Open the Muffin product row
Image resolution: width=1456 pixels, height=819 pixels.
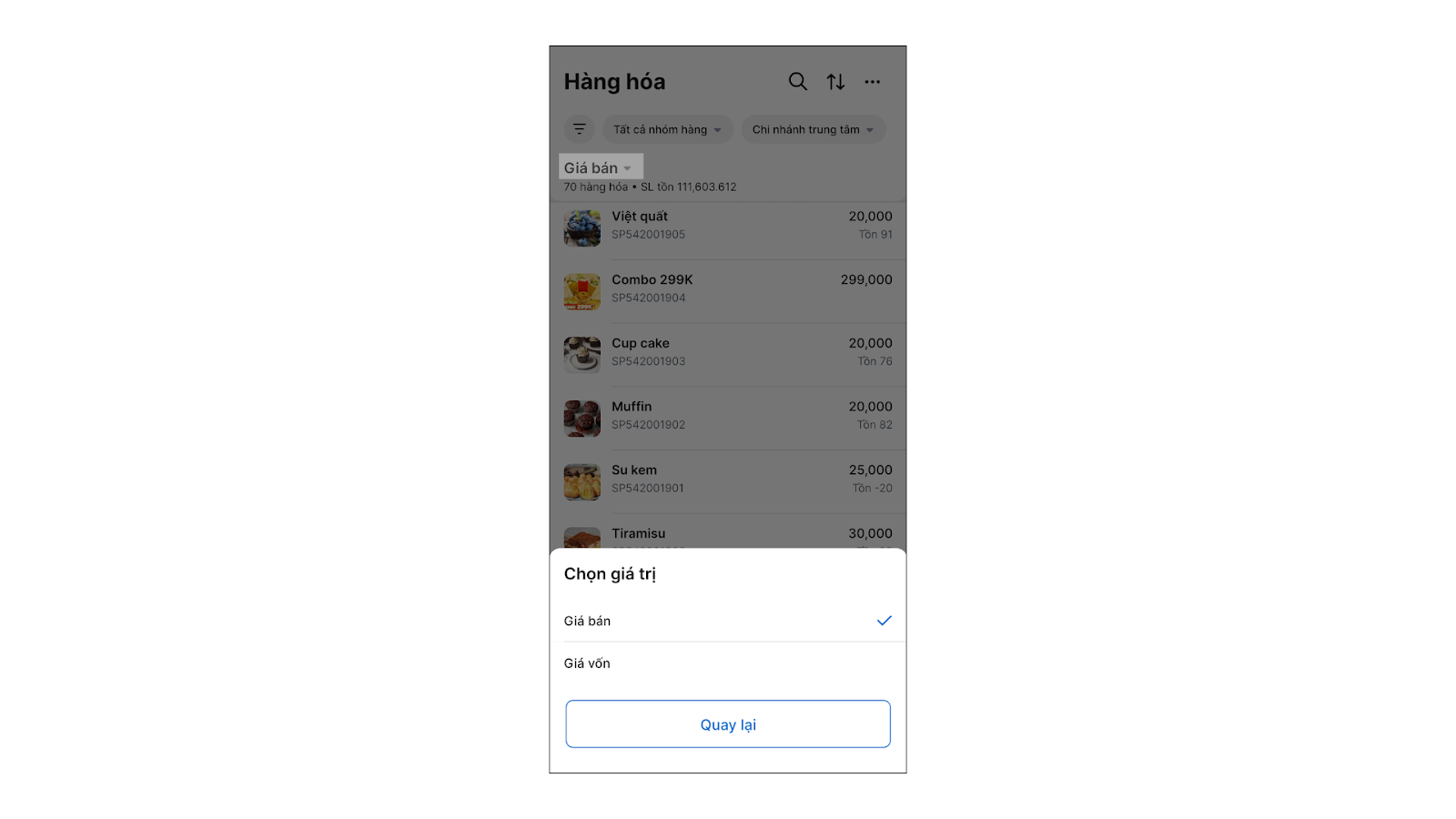point(728,419)
